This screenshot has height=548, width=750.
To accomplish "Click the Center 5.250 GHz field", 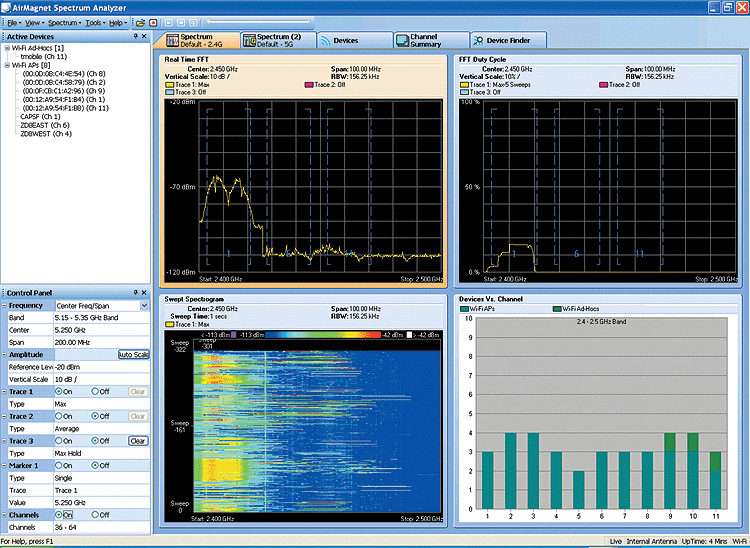I will 102,330.
